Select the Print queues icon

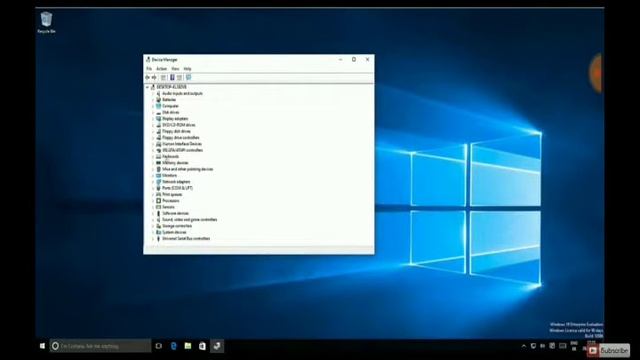(x=158, y=194)
